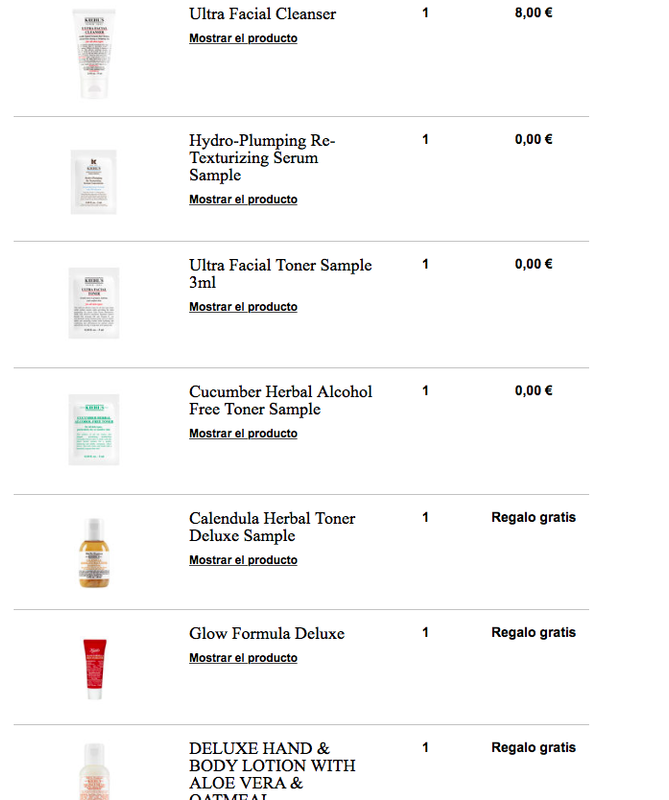Click the Hydro-Plumping Serum sample packet image
The height and width of the screenshot is (800, 669).
[94, 181]
